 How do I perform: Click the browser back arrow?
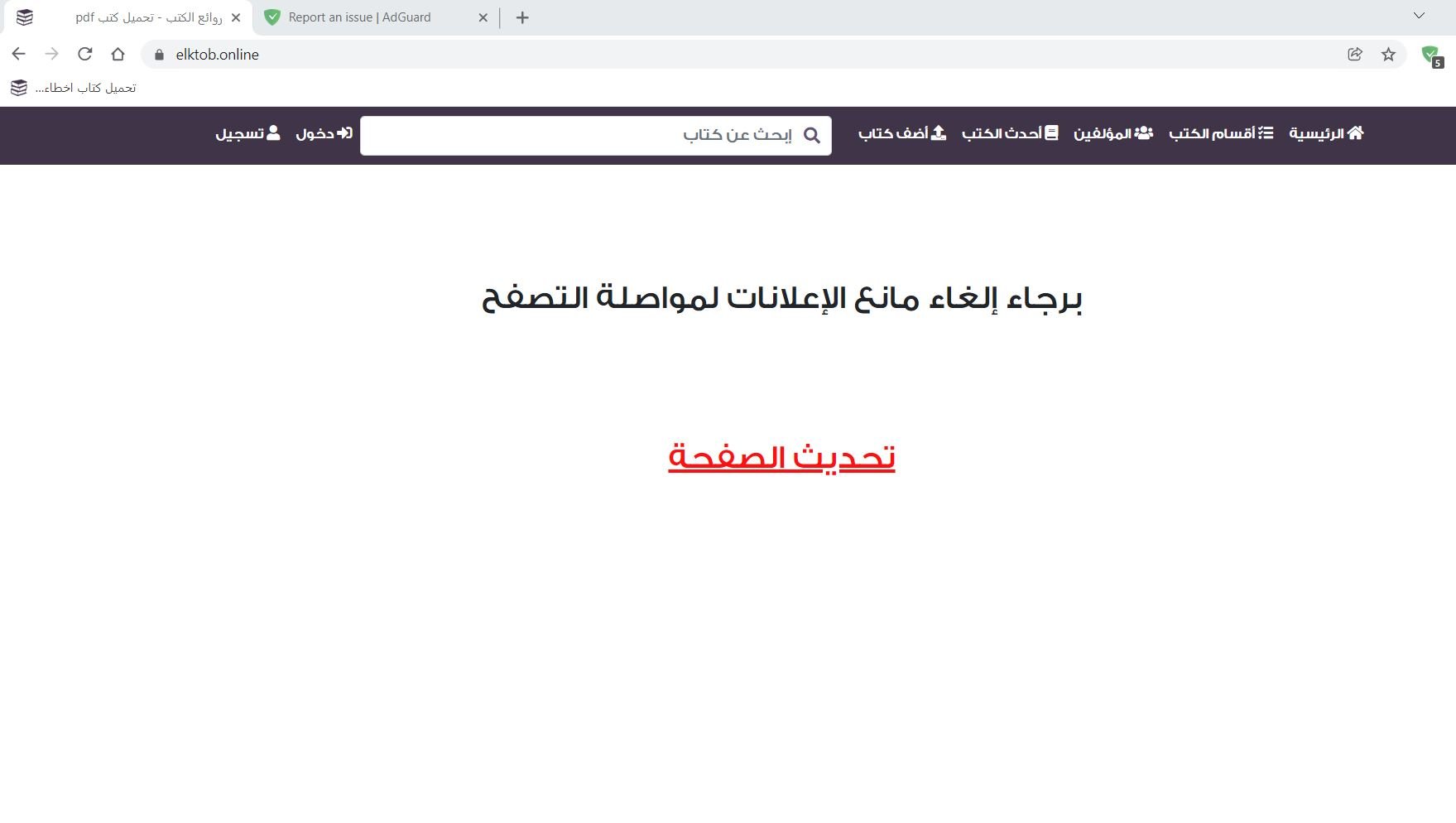[x=18, y=54]
